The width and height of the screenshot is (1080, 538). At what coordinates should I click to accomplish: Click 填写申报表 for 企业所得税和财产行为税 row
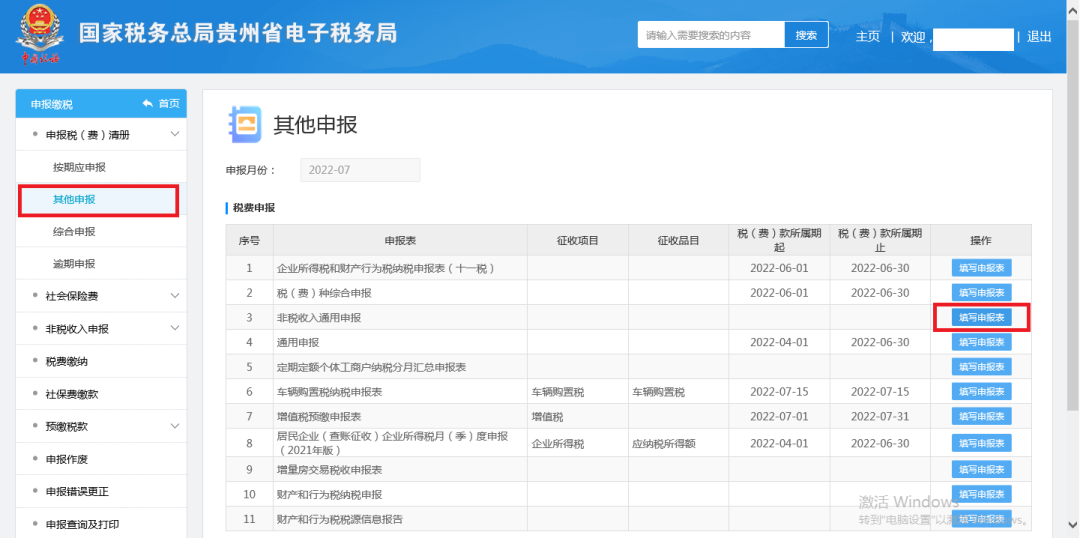point(982,267)
